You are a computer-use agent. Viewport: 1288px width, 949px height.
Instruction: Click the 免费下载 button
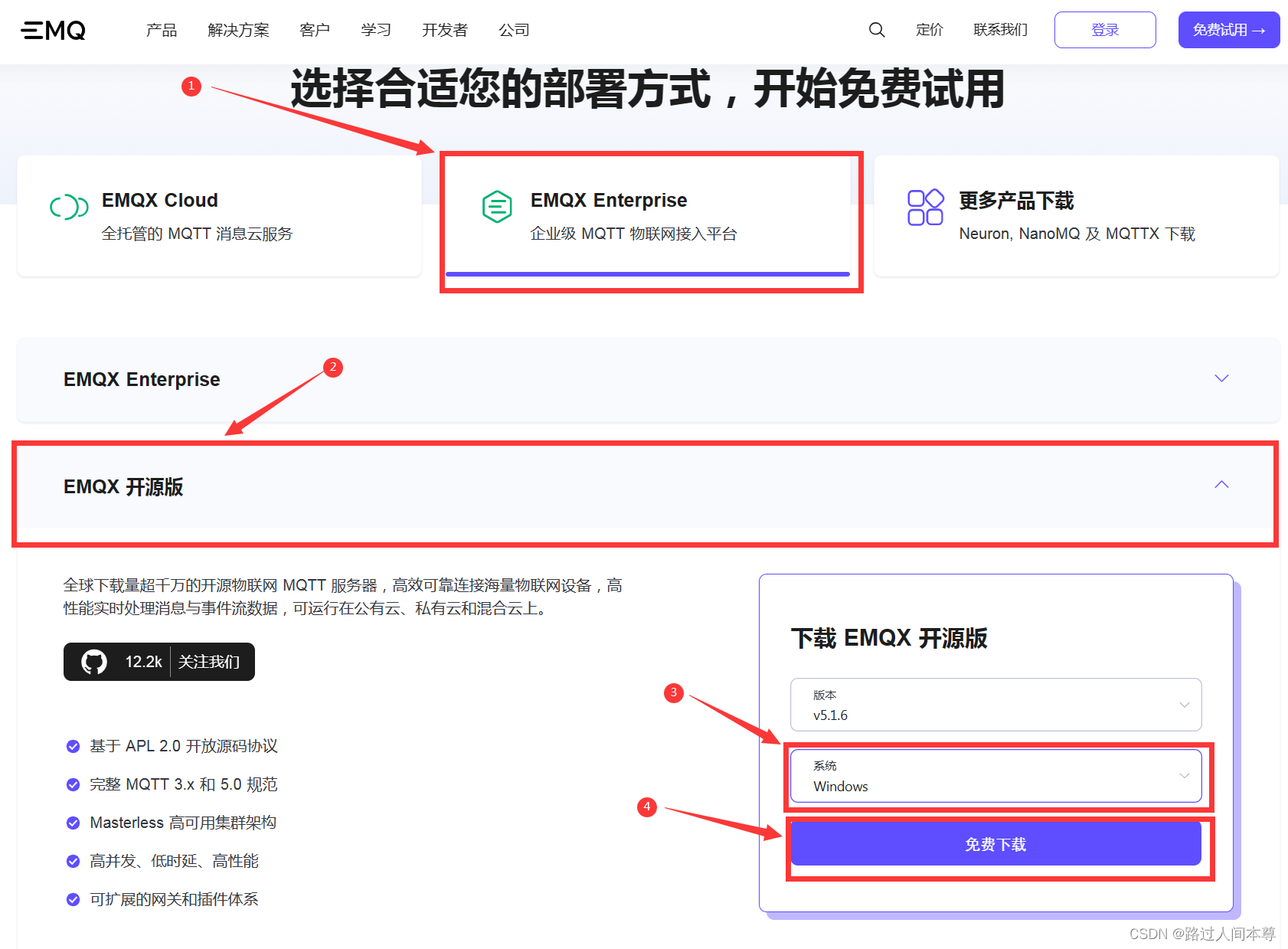coord(995,844)
